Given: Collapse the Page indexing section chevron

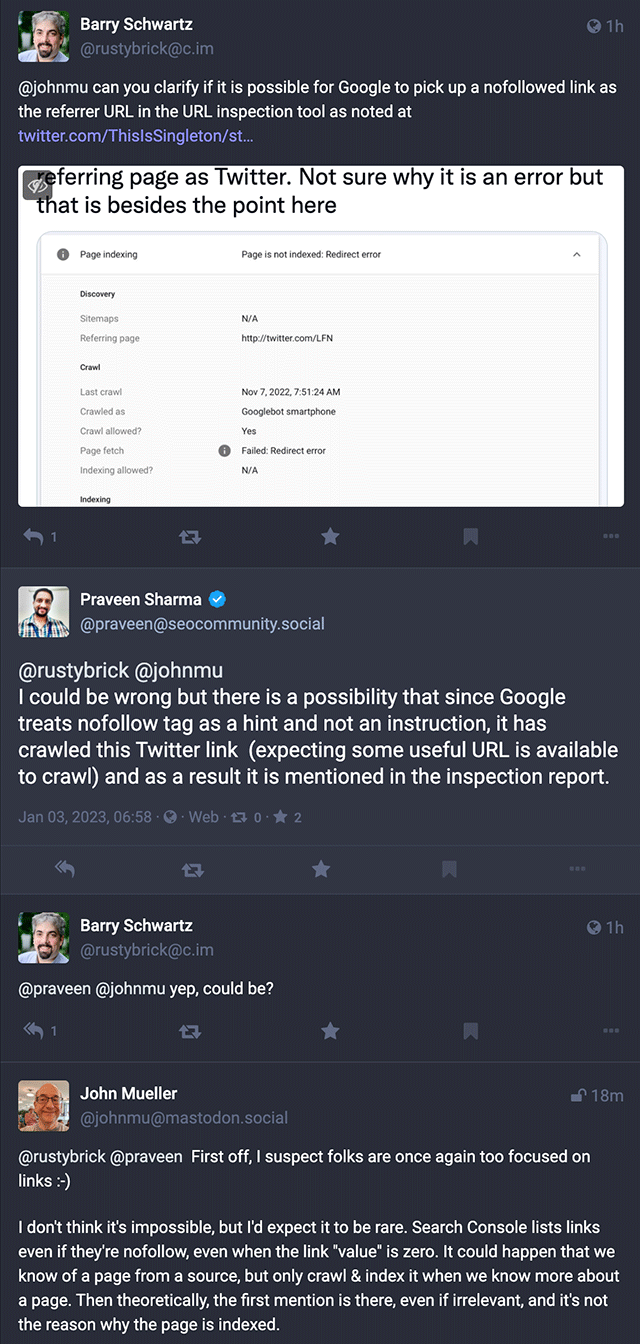Looking at the screenshot, I should (576, 255).
